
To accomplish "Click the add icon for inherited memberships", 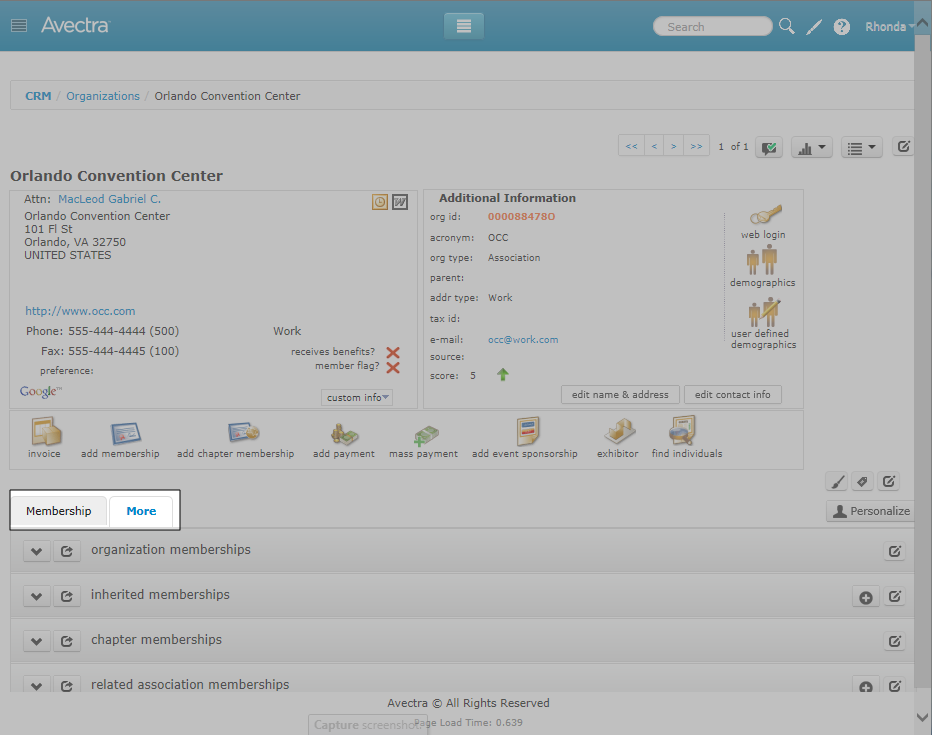I will pyautogui.click(x=865, y=597).
